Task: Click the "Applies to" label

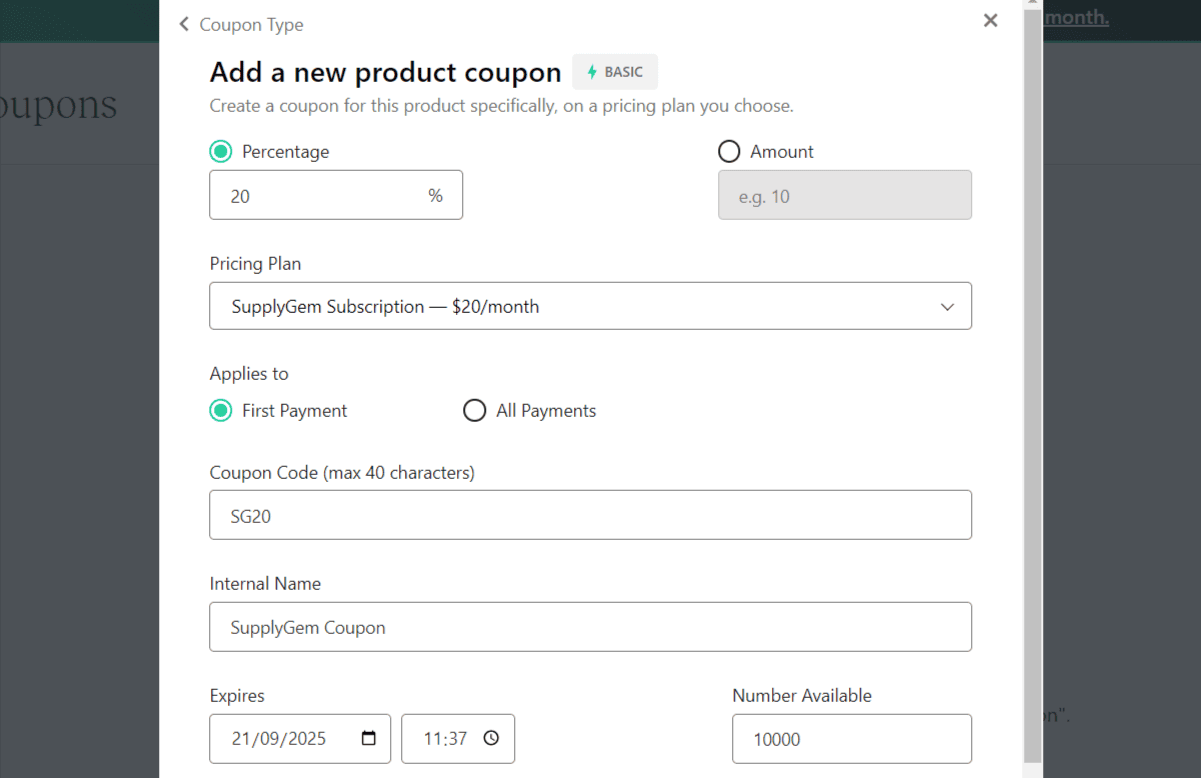Action: (249, 374)
